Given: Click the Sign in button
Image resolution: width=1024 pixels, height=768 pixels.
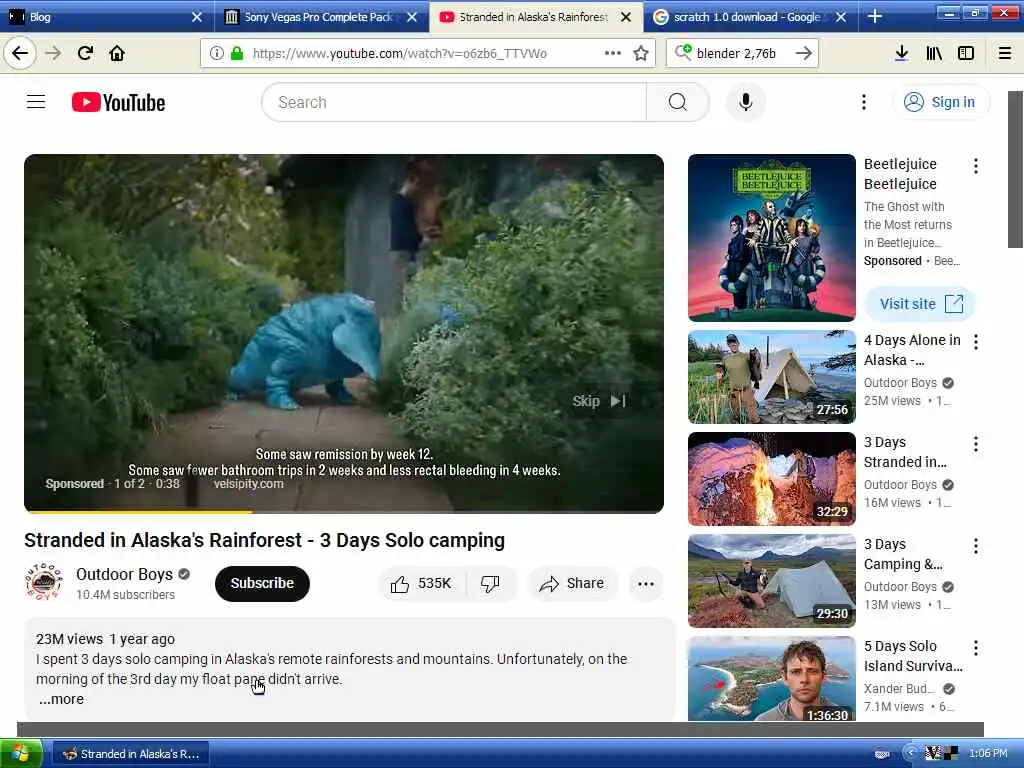Looking at the screenshot, I should click(x=940, y=102).
